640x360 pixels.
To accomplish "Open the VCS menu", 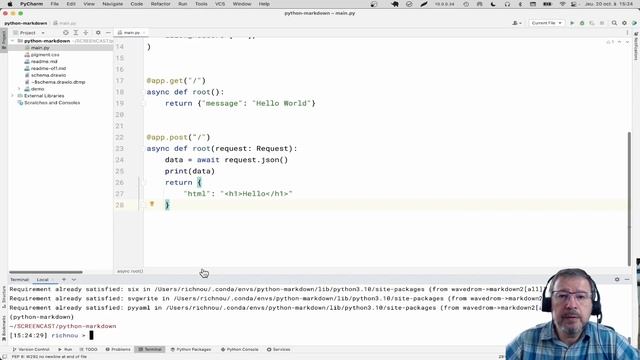I will 220,4.
